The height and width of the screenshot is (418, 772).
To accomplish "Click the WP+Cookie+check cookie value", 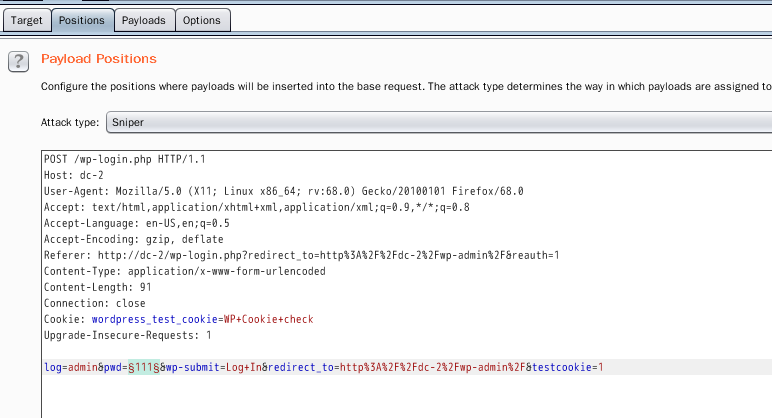I will coord(269,319).
